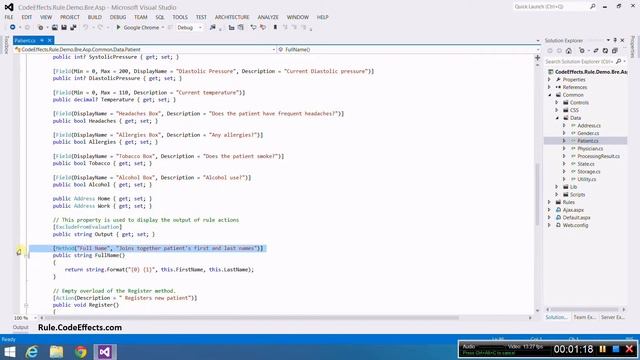Open the Toolbox side tab
The image size is (640, 360).
tap(6, 45)
